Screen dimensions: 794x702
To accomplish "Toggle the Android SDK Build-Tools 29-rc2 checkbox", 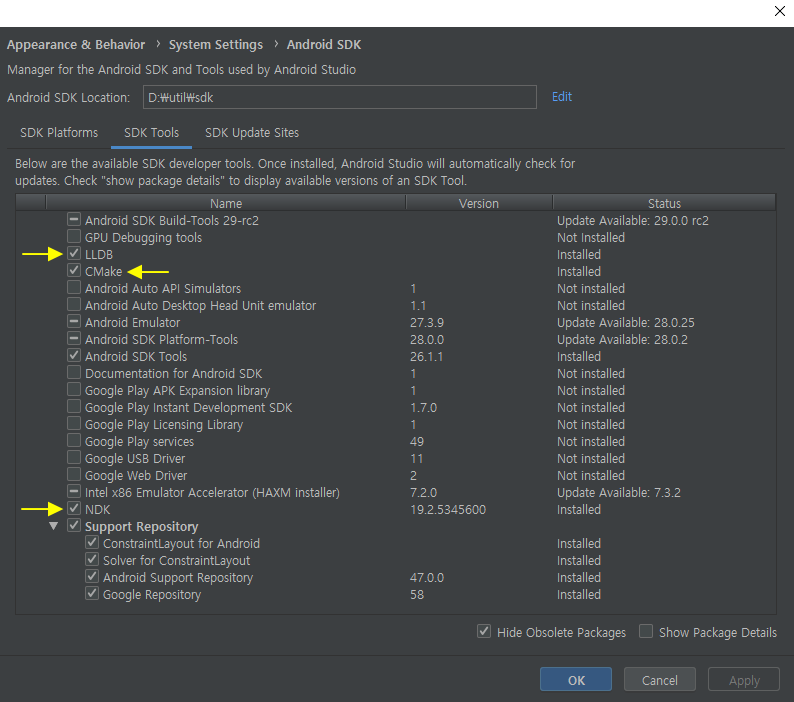I will point(74,220).
